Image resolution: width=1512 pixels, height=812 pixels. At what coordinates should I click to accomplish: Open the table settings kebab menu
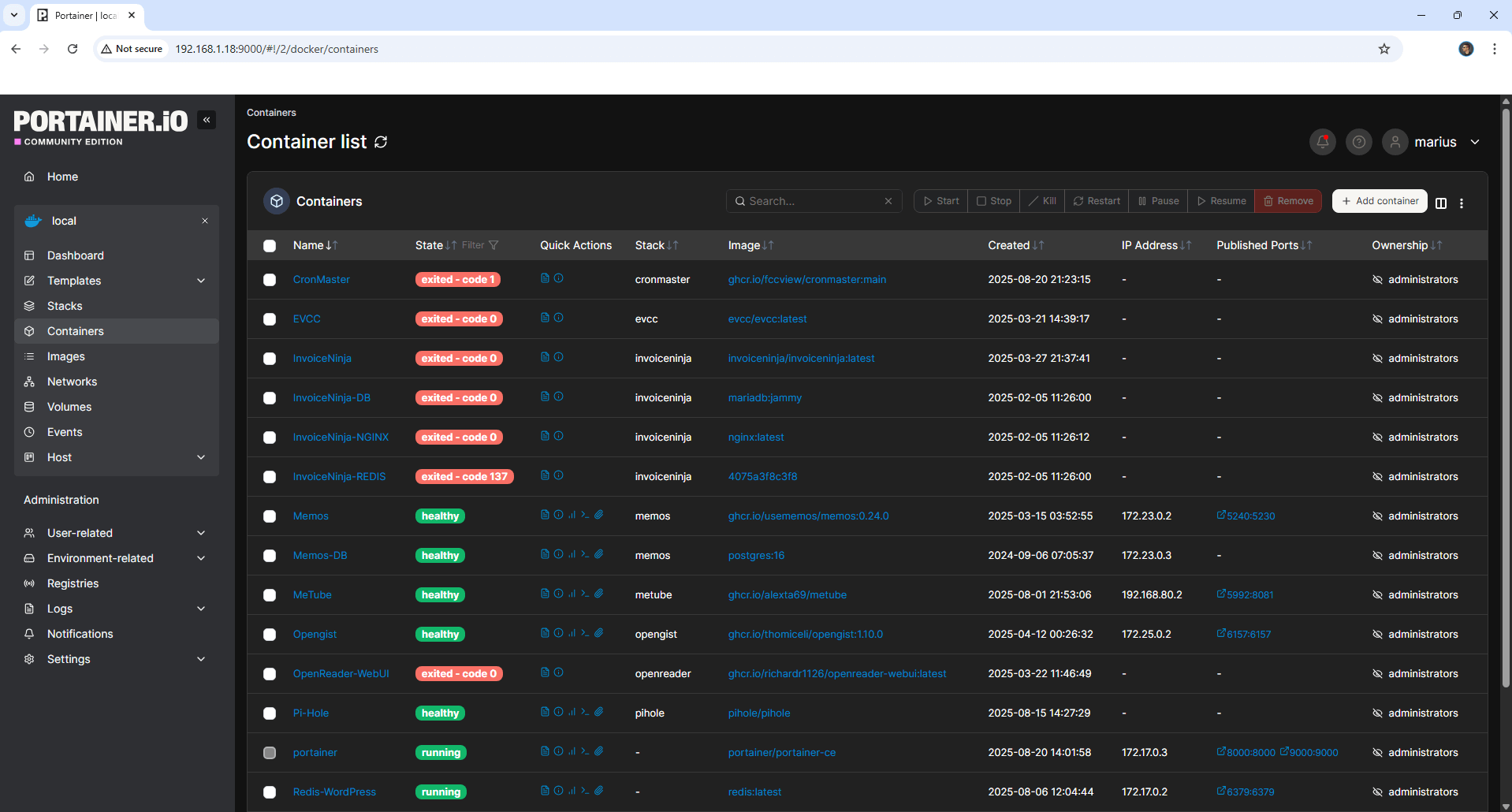1462,203
